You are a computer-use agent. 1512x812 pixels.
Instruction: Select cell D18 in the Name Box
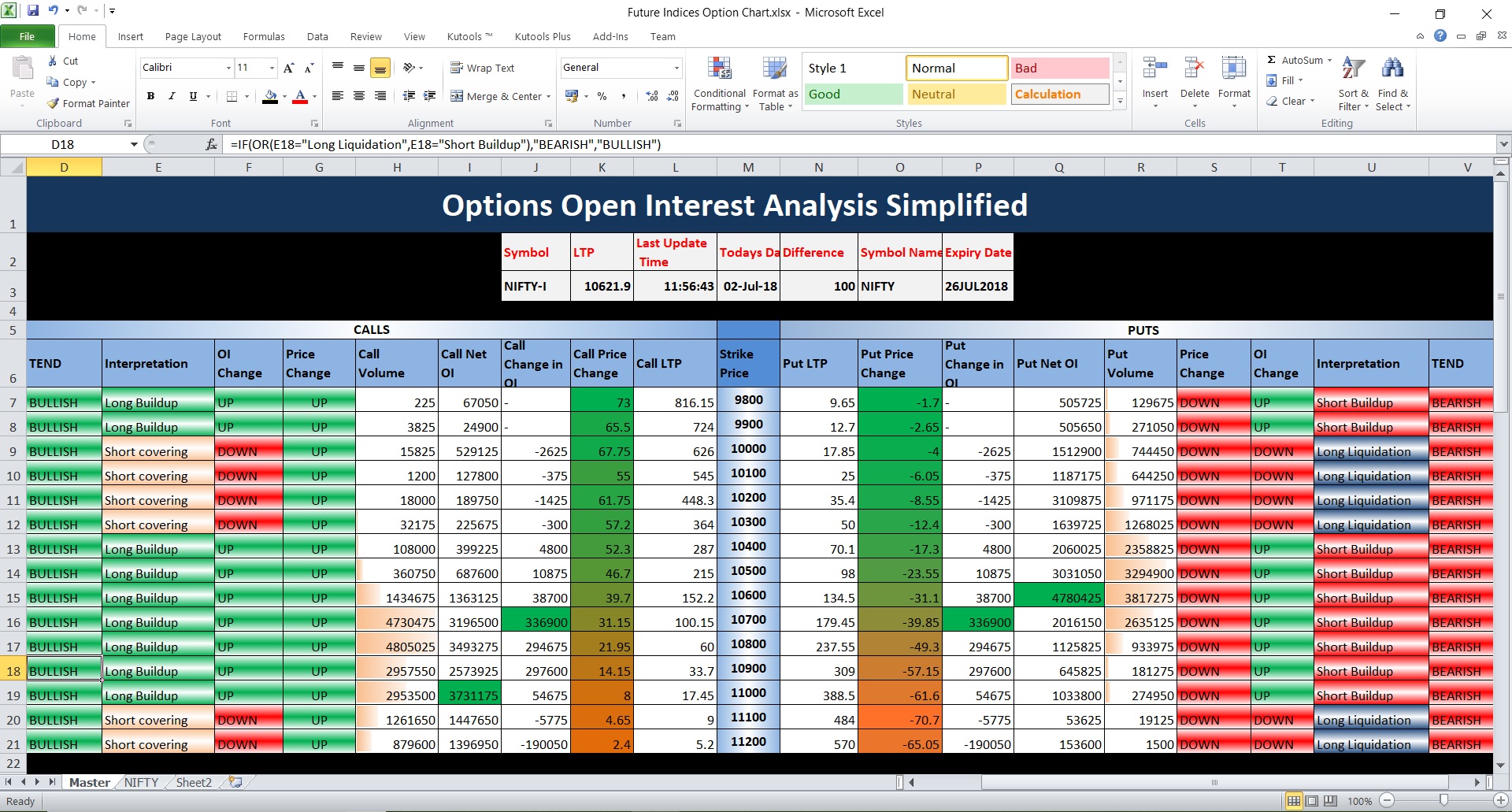(63, 144)
